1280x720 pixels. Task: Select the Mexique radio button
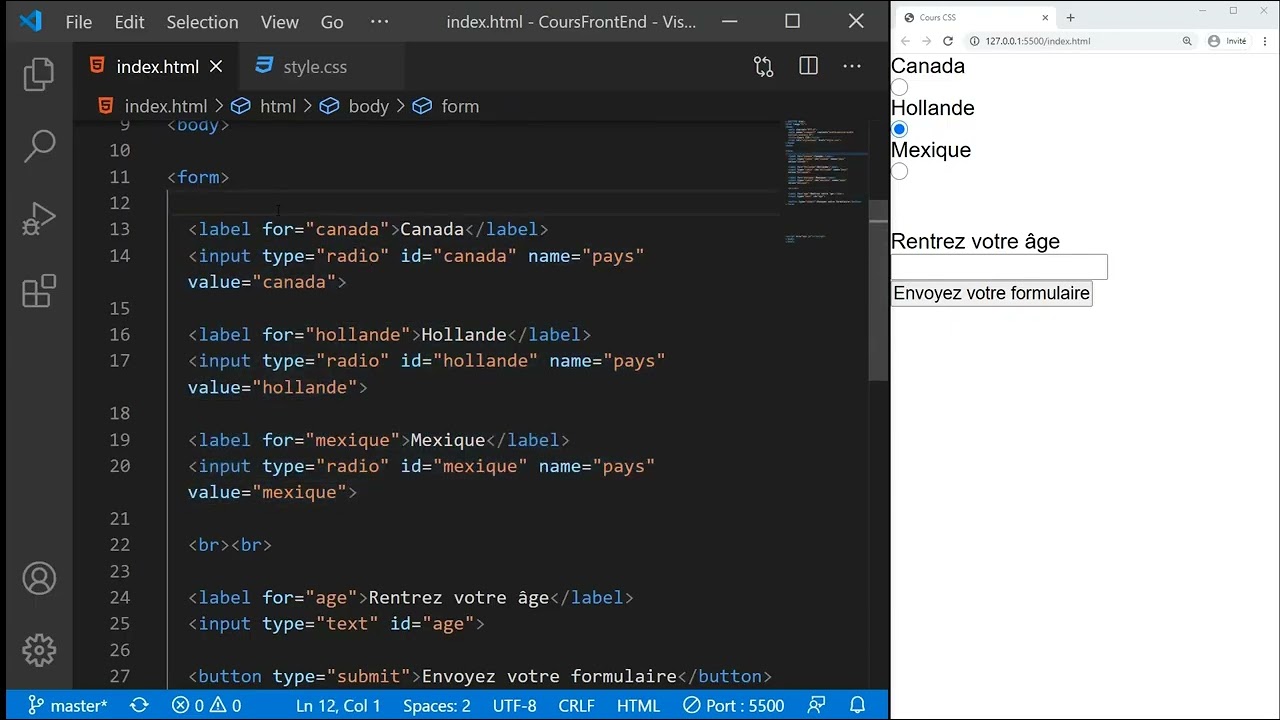[x=899, y=171]
